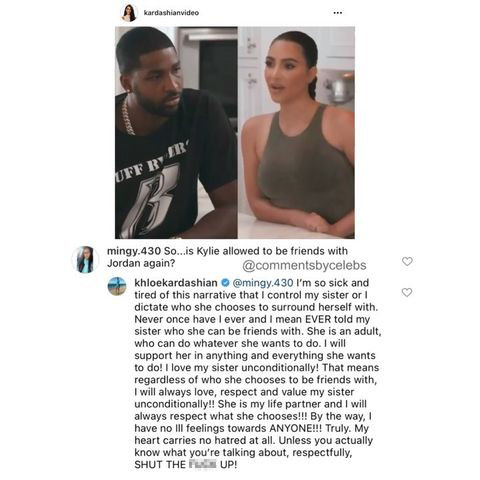Open the kardashianvideo profile picture
This screenshot has width=480, height=480.
point(129,13)
